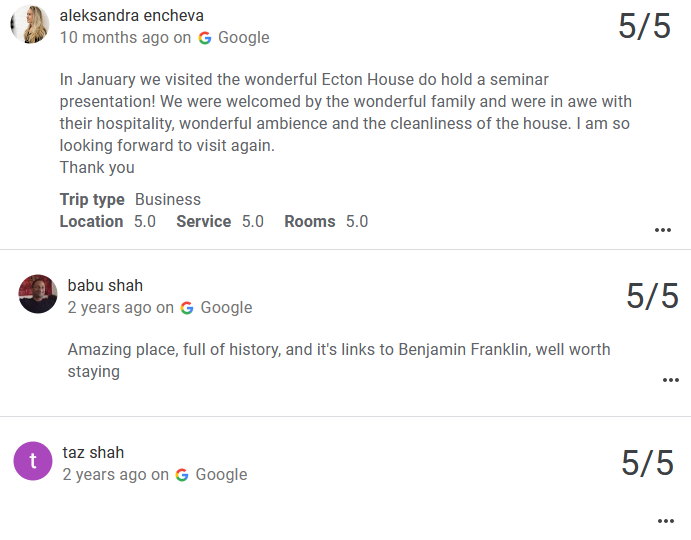The height and width of the screenshot is (540, 691).
Task: Click the Google source link for taz's review
Action: [x=221, y=475]
